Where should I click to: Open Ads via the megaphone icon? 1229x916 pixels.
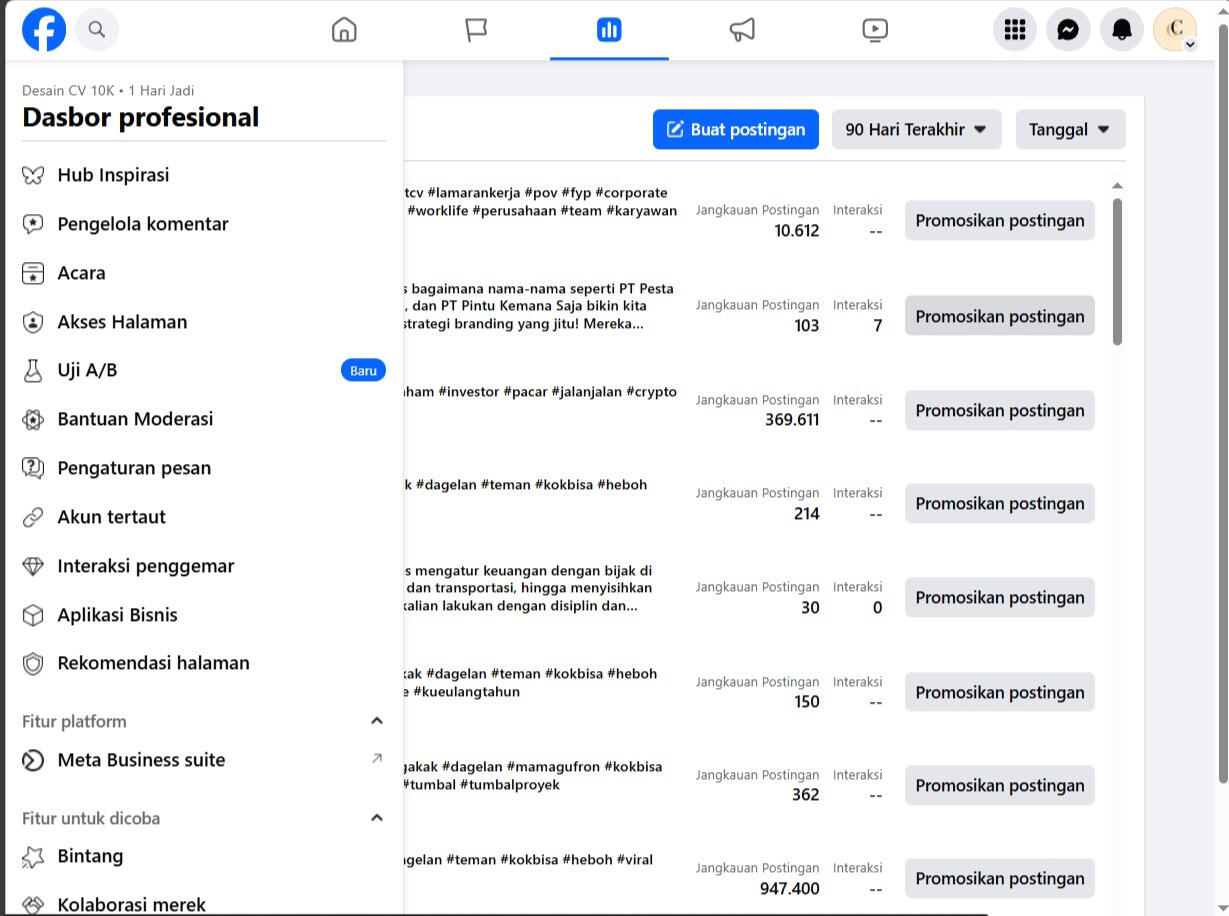click(742, 30)
